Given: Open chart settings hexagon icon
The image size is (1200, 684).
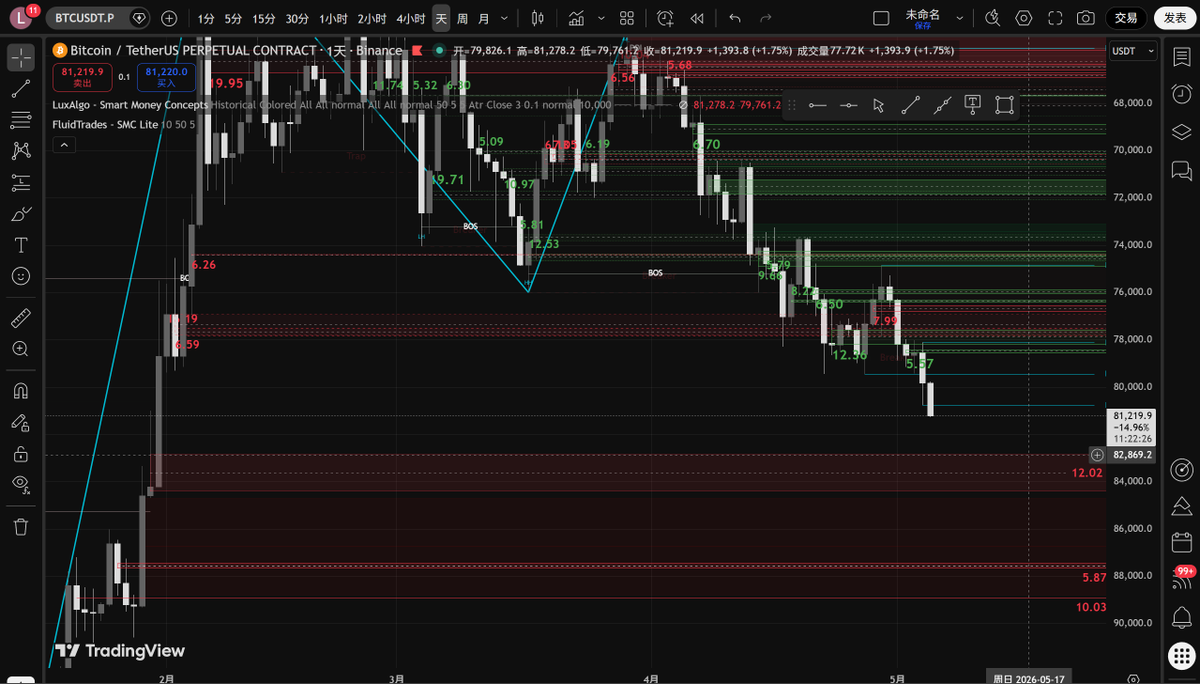Looking at the screenshot, I should click(x=1023, y=18).
